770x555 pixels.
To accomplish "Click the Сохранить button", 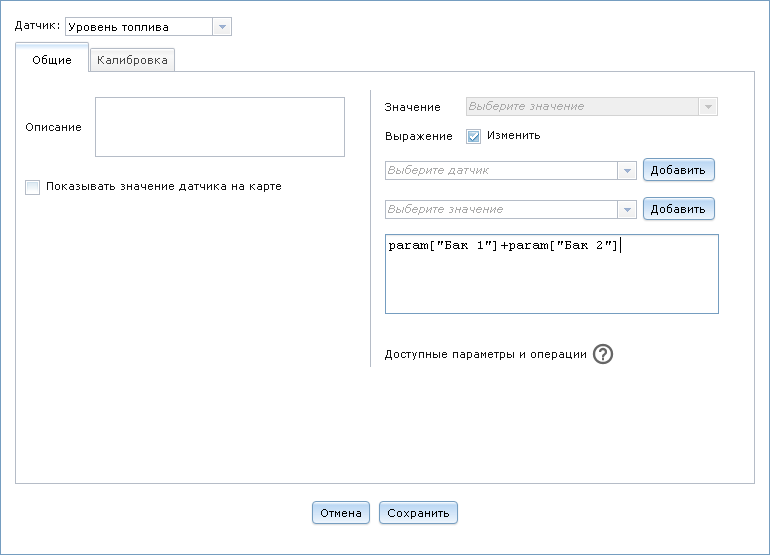I will point(418,513).
